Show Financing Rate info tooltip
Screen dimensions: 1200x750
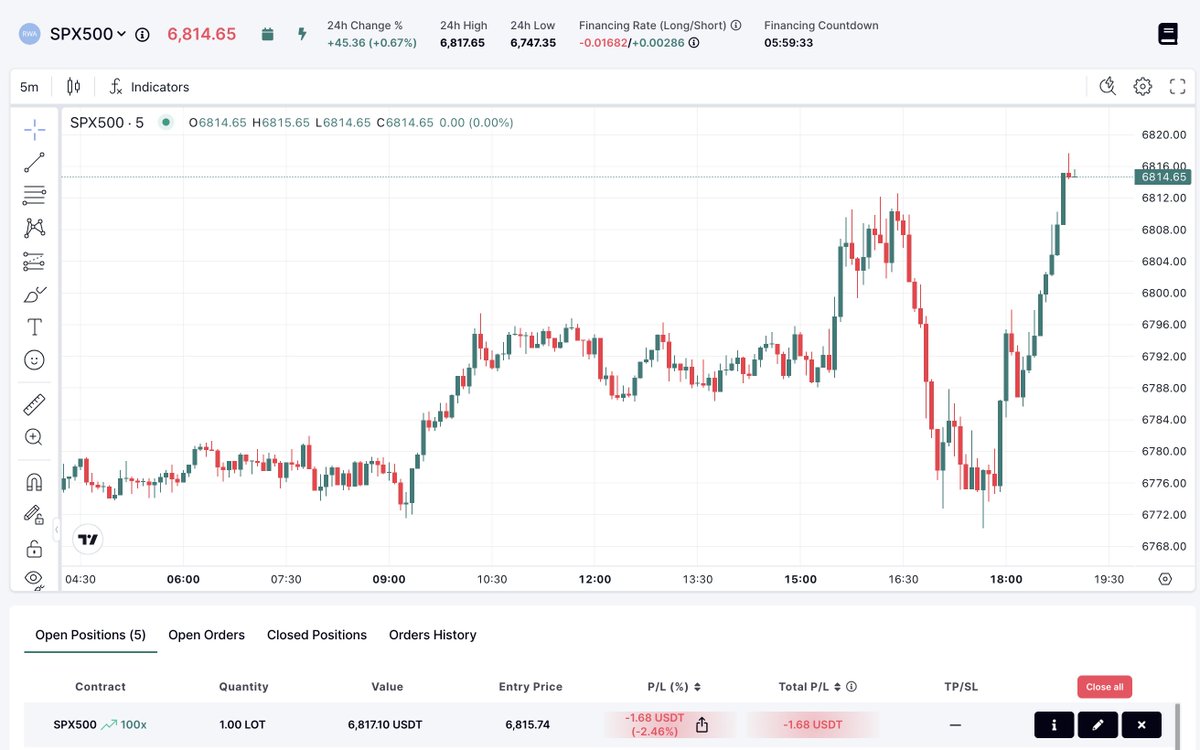point(736,25)
